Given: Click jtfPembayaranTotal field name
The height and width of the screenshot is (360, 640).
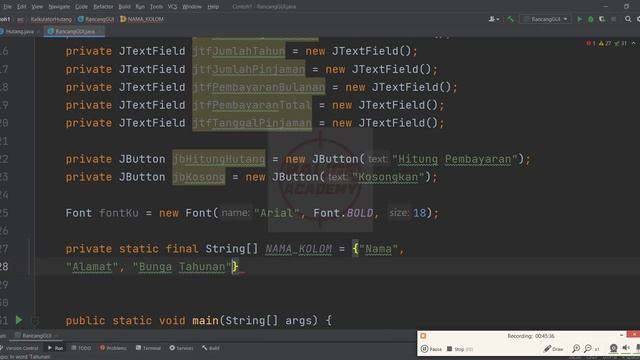Looking at the screenshot, I should (252, 105).
